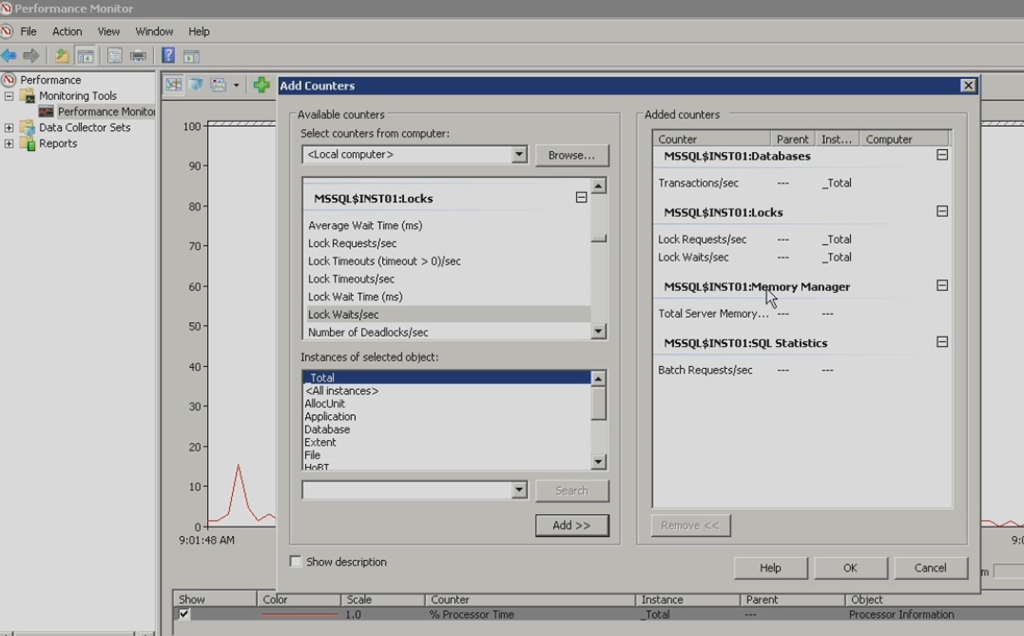Toggle Show/Hide Console Tree toolbar icon

tap(86, 56)
